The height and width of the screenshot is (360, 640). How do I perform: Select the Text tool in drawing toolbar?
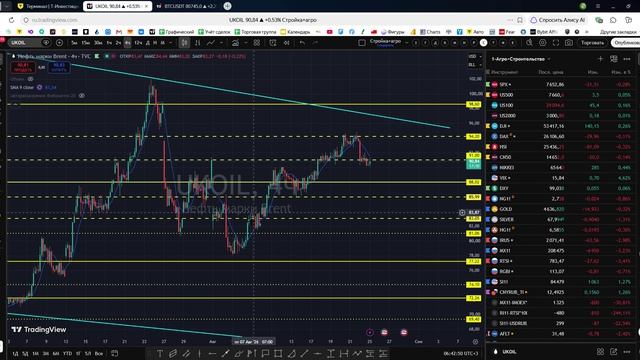[x=160, y=353]
